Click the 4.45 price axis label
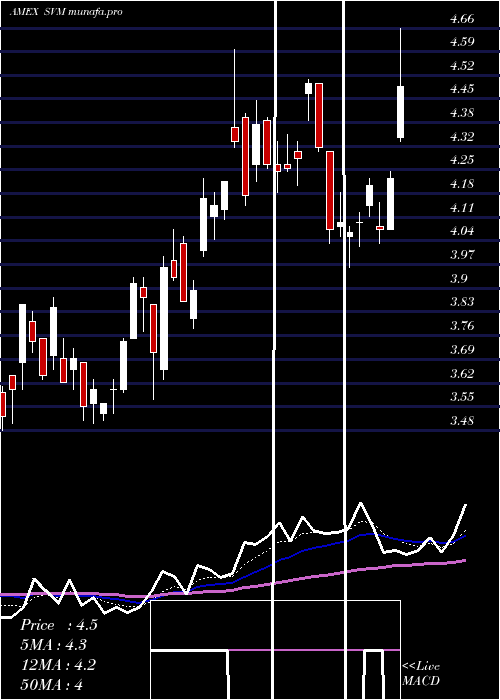 pos(462,89)
